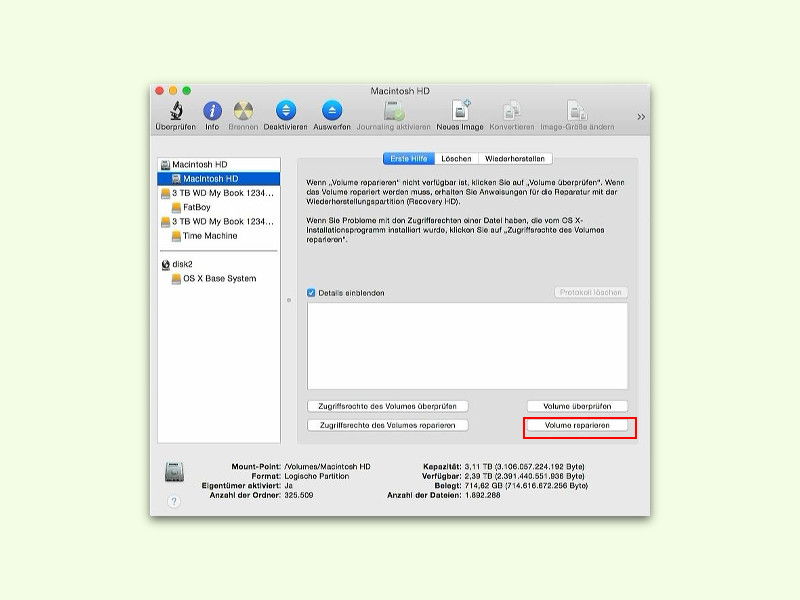Click the Deaktivieren toolbar icon

286,111
